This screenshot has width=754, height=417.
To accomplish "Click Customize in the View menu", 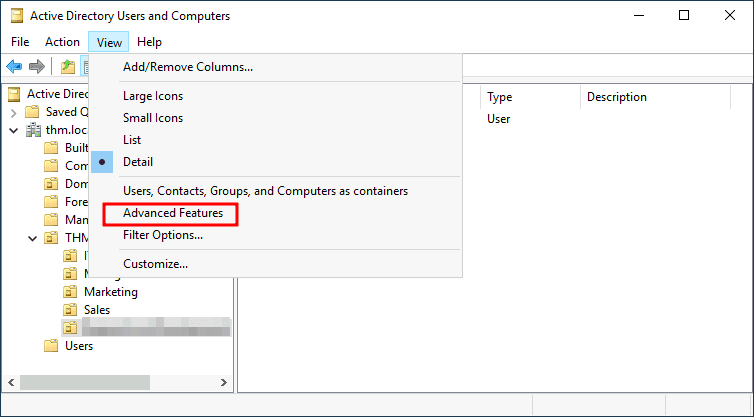I will click(155, 264).
